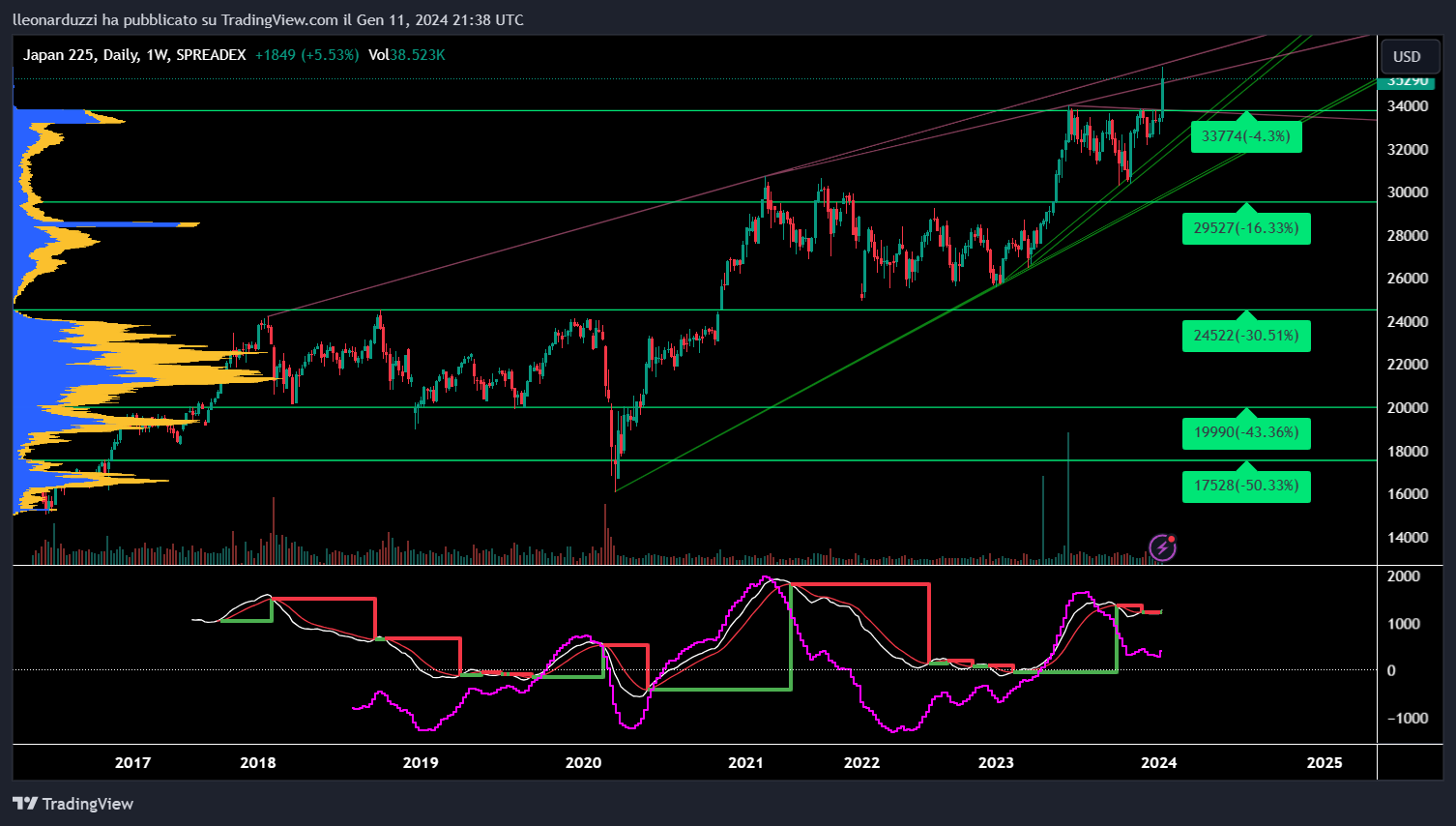Viewport: 1456px width, 826px height.
Task: Click the 2022 time axis label
Action: 861,763
